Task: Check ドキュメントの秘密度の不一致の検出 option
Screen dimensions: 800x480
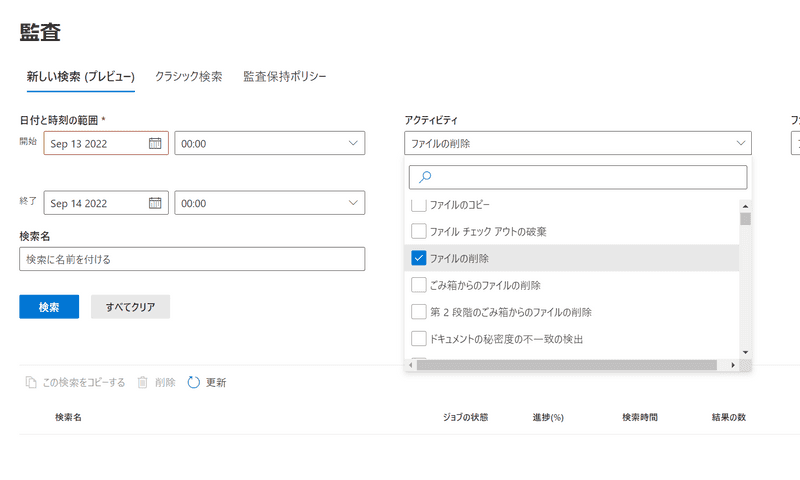Action: pos(419,339)
